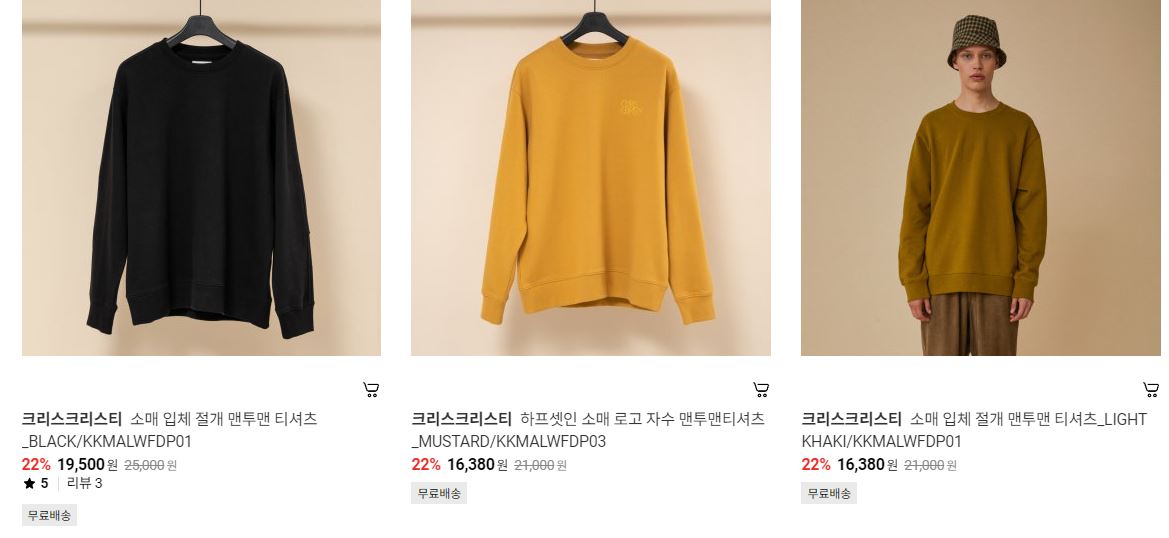Viewport: 1169px width, 538px height.
Task: Click the brand name 크리스크리스티 on mustard item
Action: click(461, 419)
